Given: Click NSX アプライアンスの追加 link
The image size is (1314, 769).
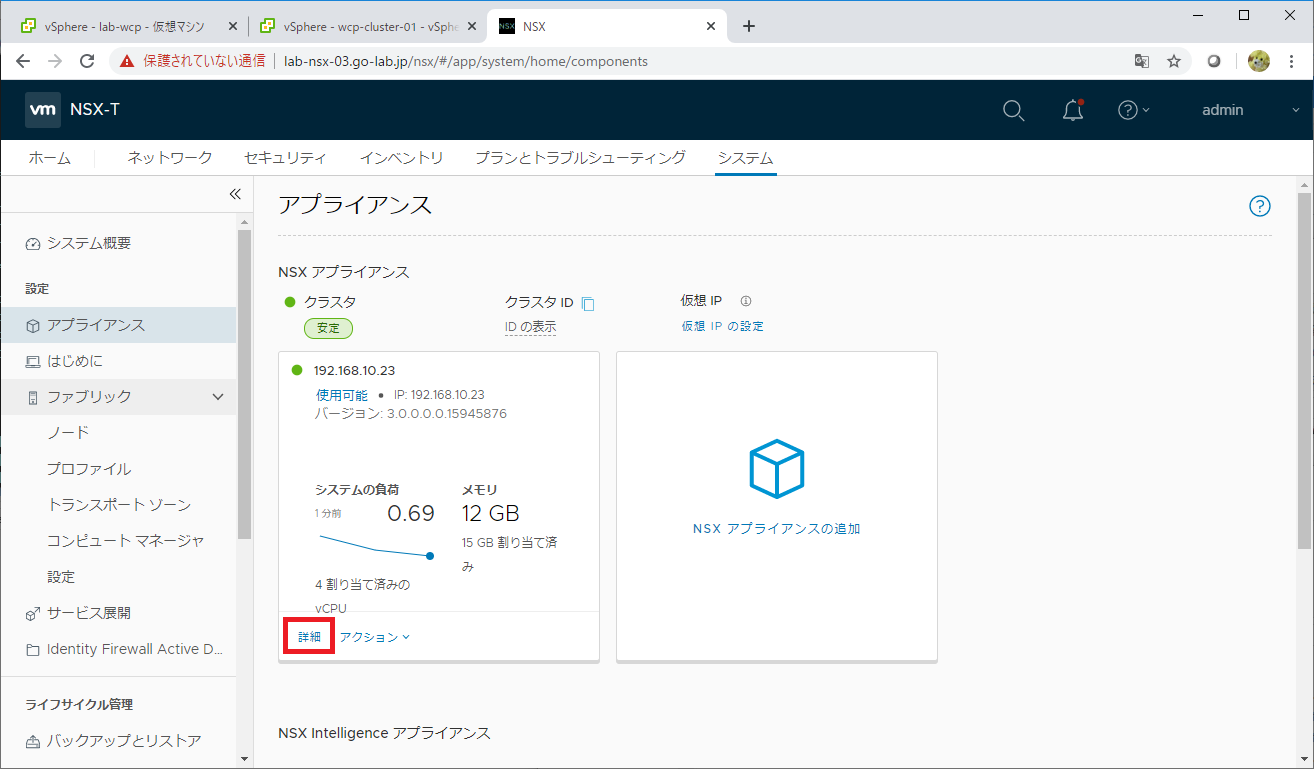Looking at the screenshot, I should click(776, 529).
